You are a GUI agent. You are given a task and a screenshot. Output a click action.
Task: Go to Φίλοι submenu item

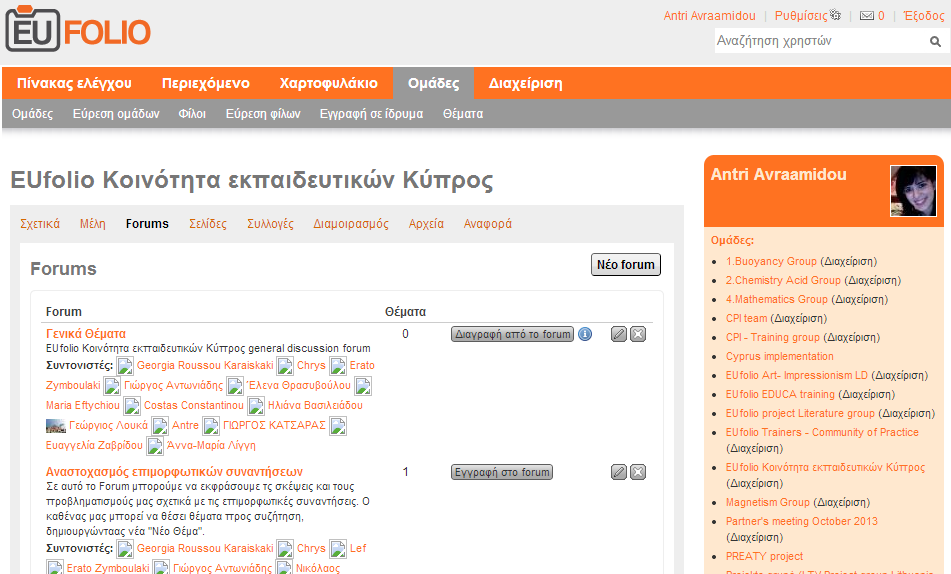[192, 113]
